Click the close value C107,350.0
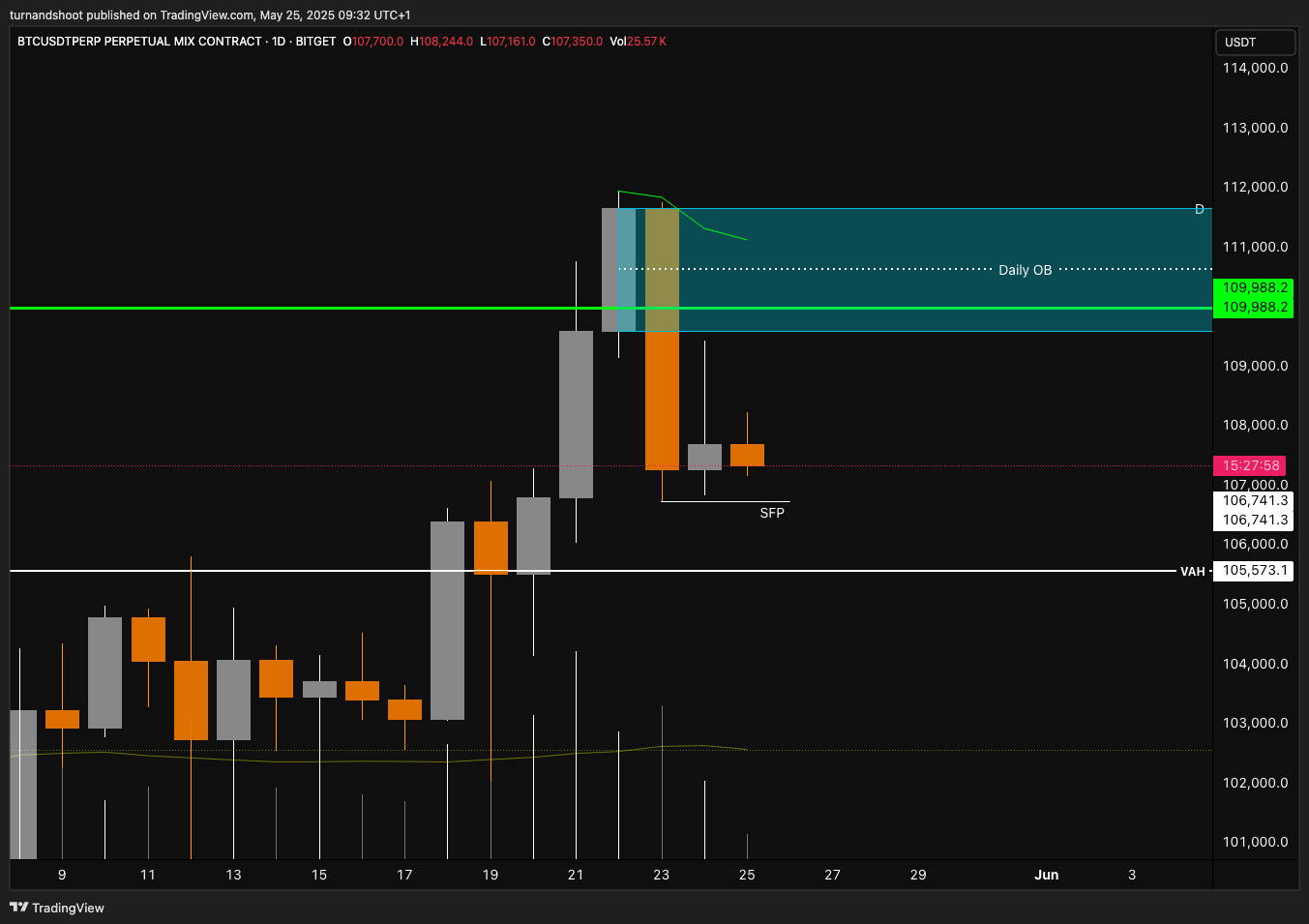The height and width of the screenshot is (924, 1309). click(x=573, y=42)
